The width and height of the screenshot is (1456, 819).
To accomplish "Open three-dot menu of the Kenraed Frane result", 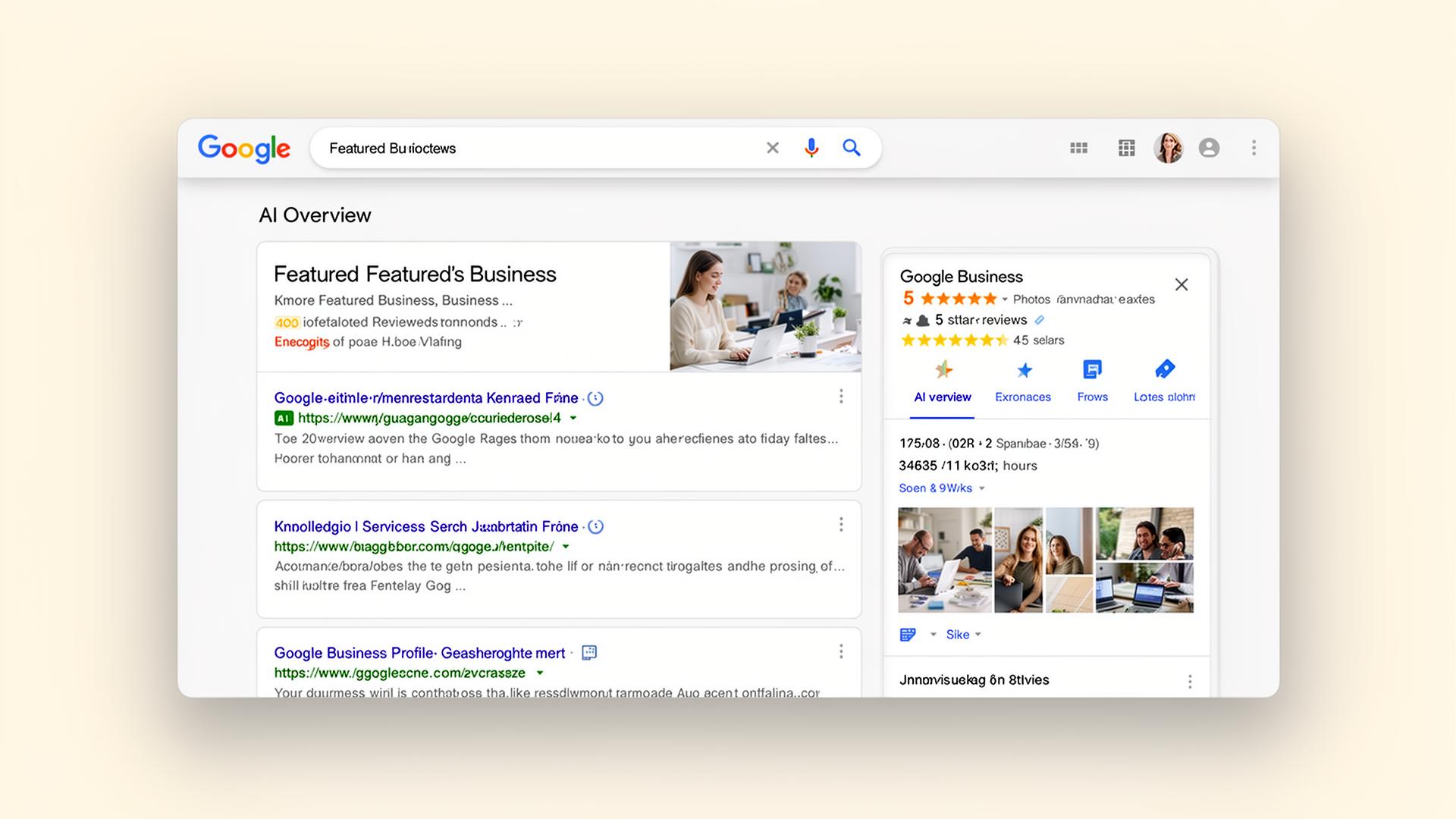I will tap(841, 397).
